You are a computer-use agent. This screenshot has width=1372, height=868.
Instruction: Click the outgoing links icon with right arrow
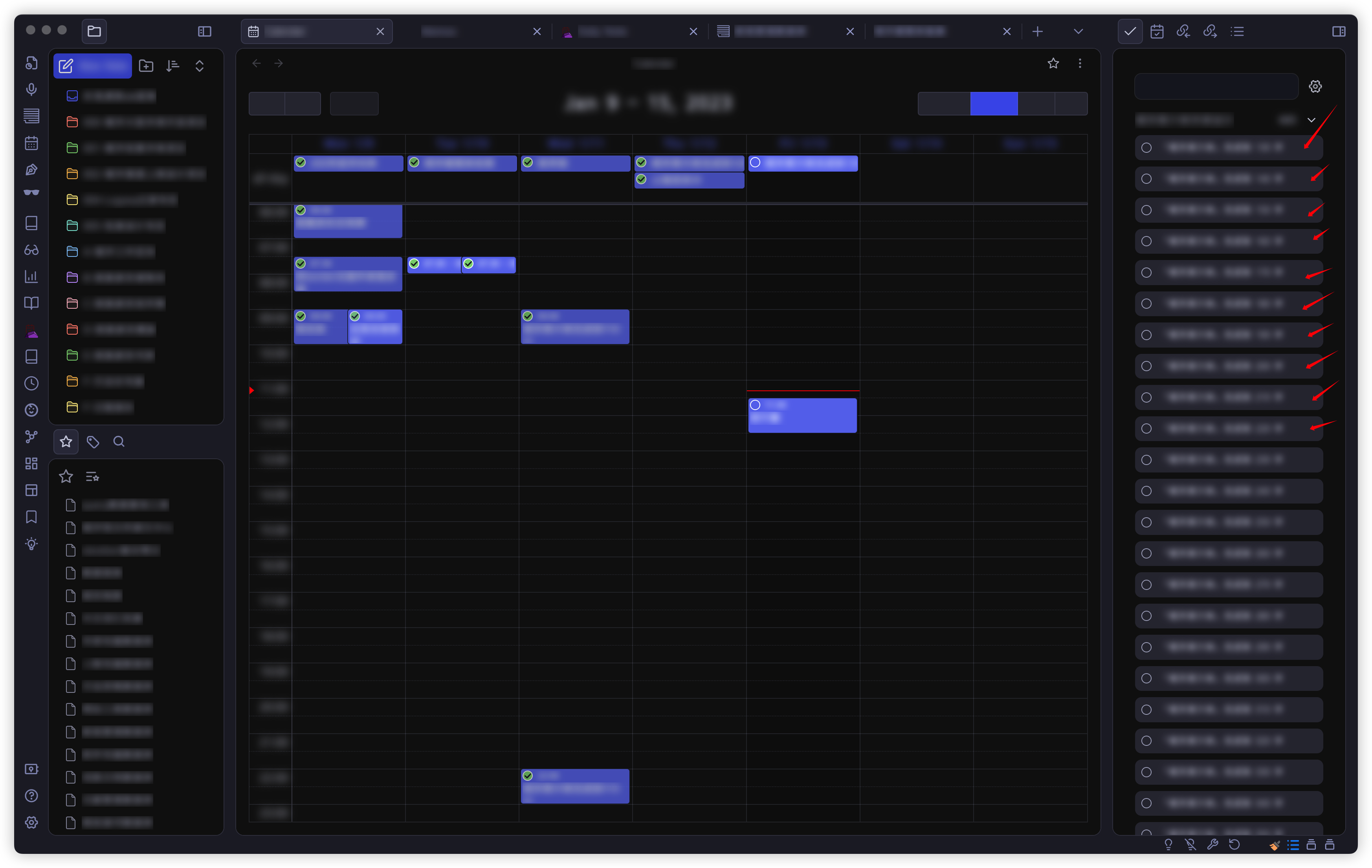pyautogui.click(x=1210, y=31)
